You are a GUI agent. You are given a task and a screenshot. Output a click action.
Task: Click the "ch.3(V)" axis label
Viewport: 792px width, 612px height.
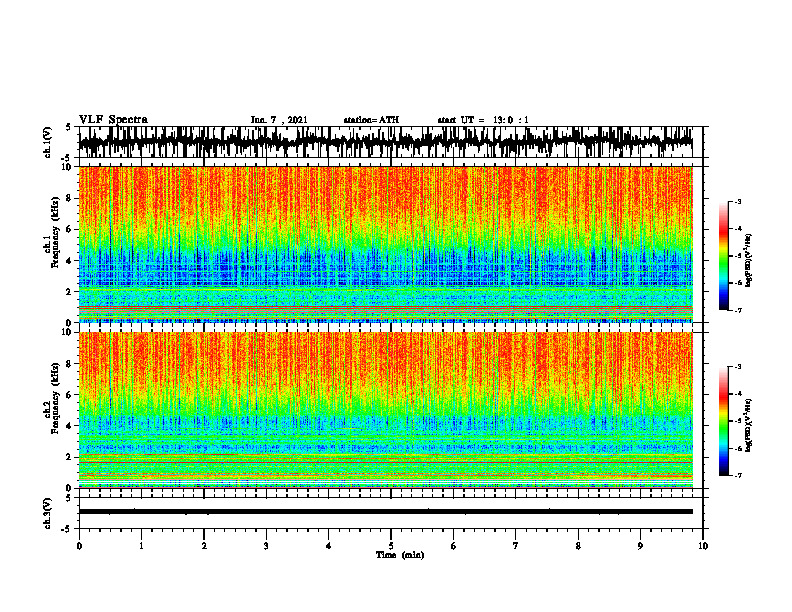tap(48, 513)
